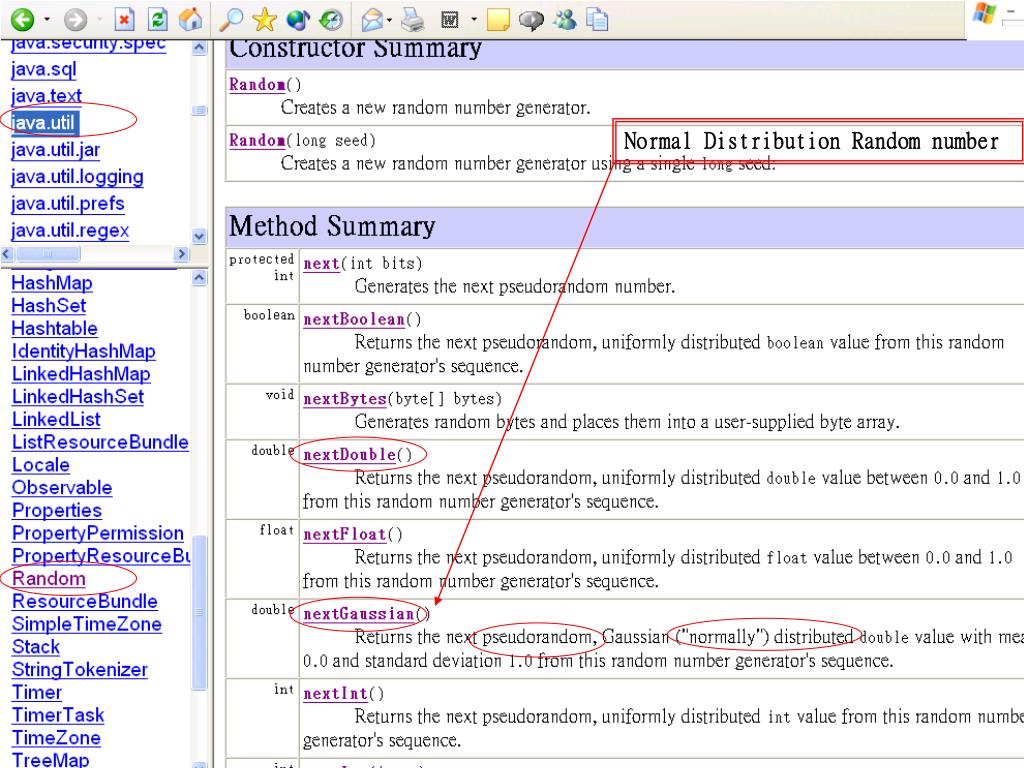Edit the page with the Word icon
The height and width of the screenshot is (768, 1024).
[450, 20]
